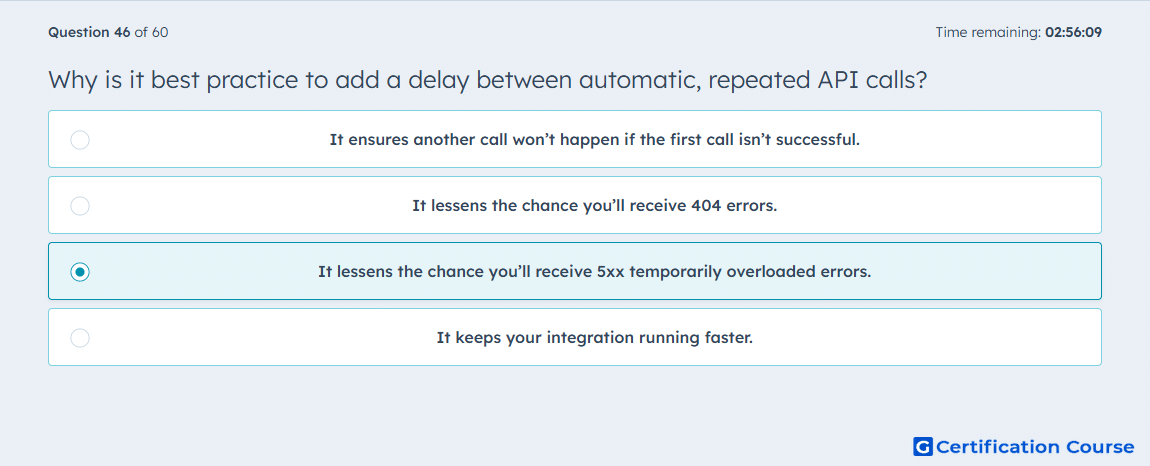The width and height of the screenshot is (1150, 466).
Task: Choose answer text about 5xx temporarily overloaded errors
Action: [x=595, y=272]
